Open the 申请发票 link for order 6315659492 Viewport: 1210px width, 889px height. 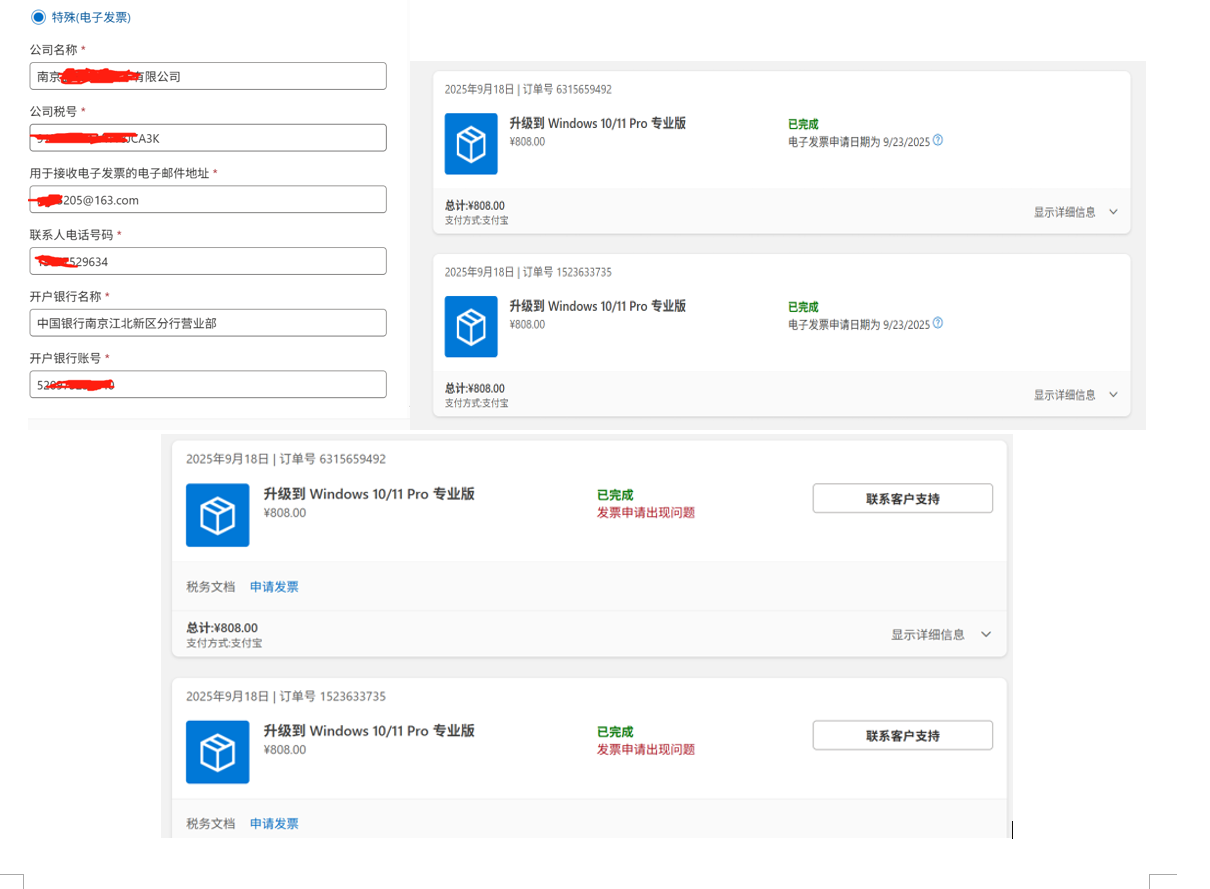point(274,587)
